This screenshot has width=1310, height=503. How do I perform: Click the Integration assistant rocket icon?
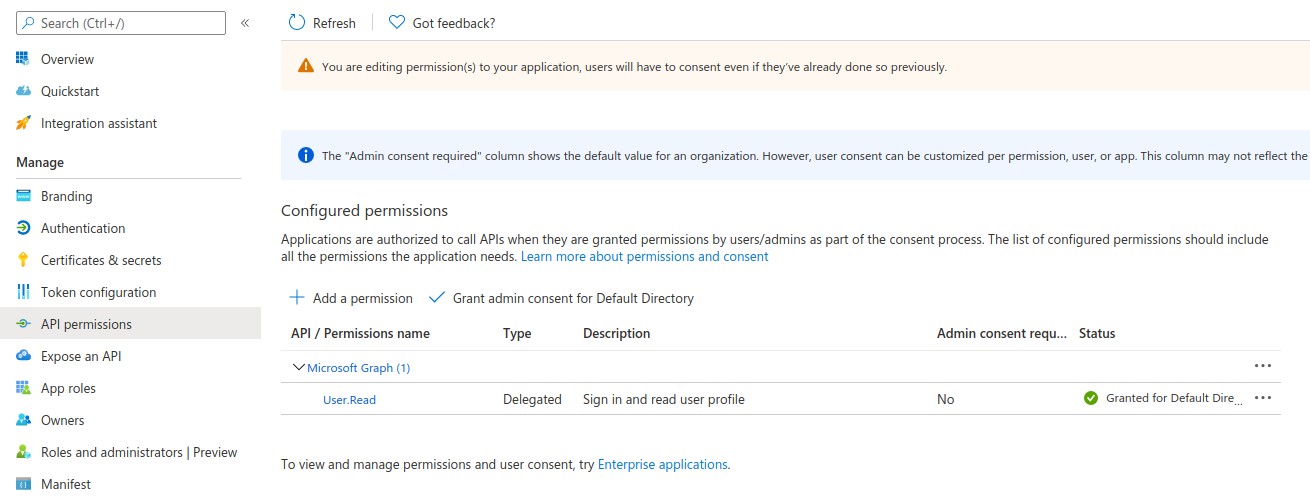point(24,123)
